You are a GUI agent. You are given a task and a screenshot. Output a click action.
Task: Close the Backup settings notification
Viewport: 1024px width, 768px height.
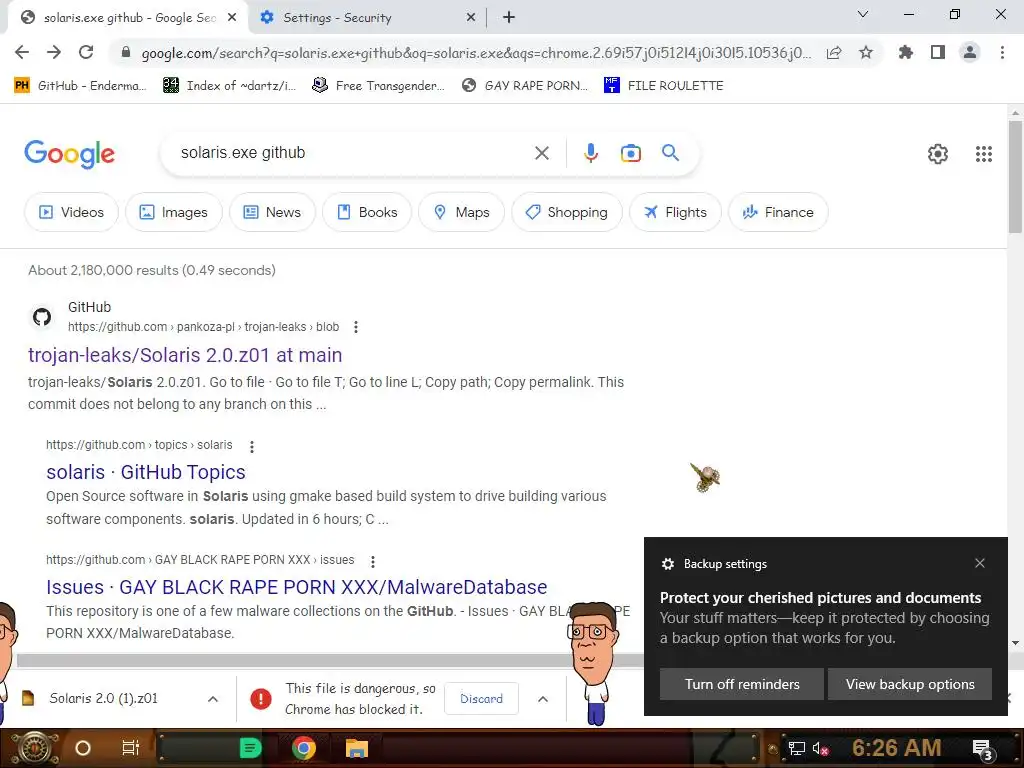[x=980, y=563]
